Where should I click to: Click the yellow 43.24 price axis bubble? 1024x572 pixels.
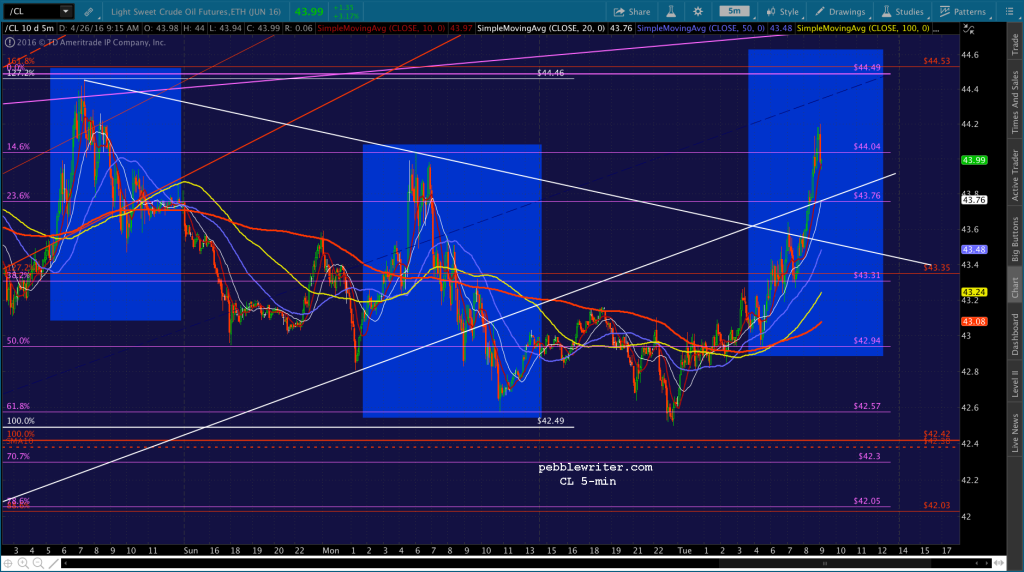tap(974, 292)
